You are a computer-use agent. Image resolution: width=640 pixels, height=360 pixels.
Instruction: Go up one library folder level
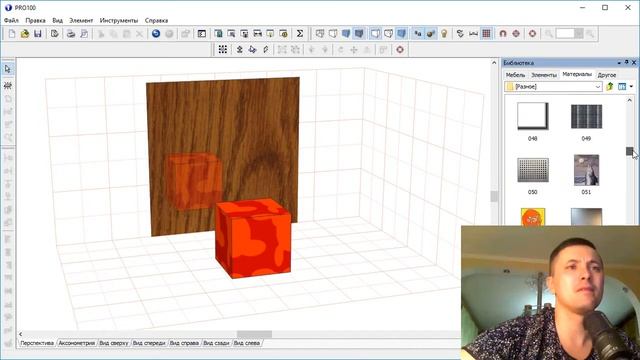[610, 87]
